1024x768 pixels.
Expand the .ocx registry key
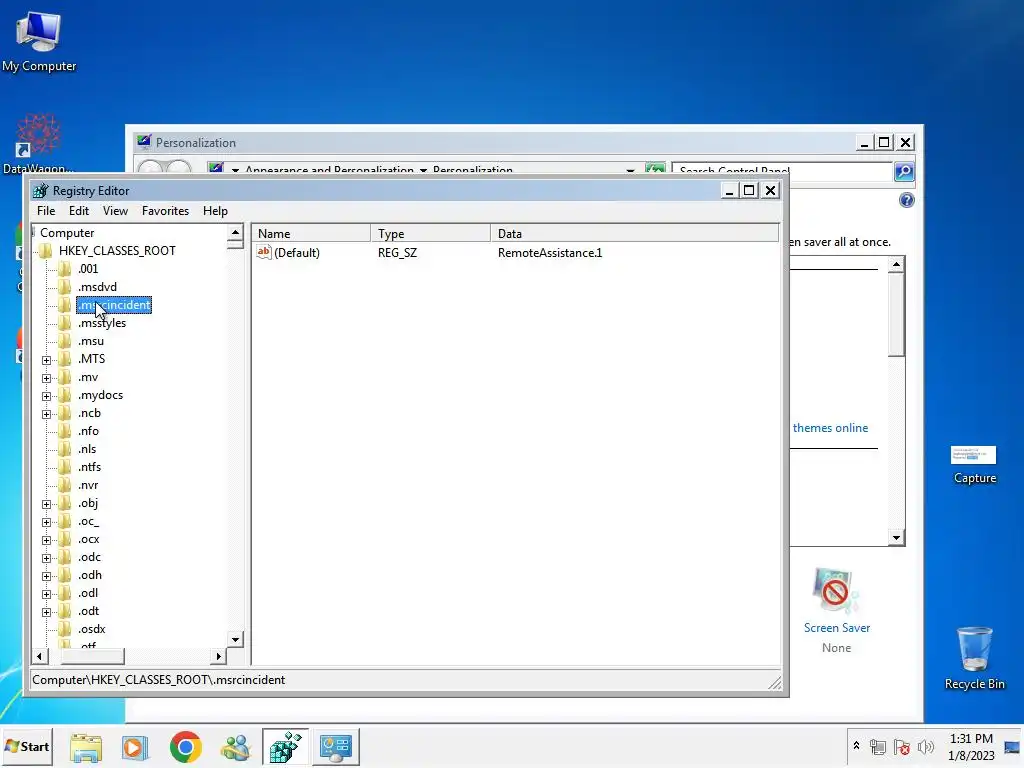tap(46, 540)
